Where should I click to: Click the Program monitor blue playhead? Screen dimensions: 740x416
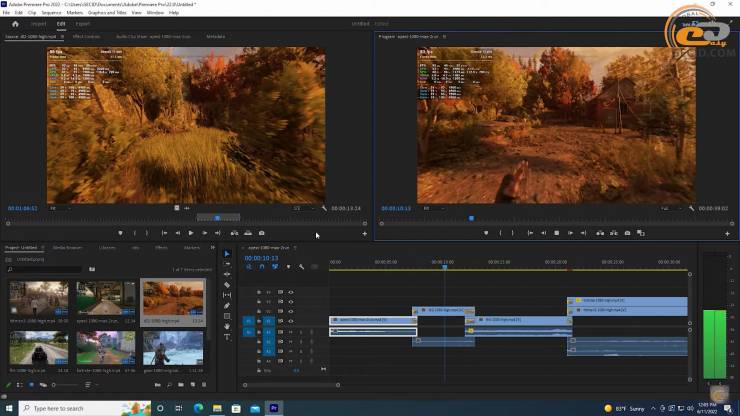pos(471,218)
